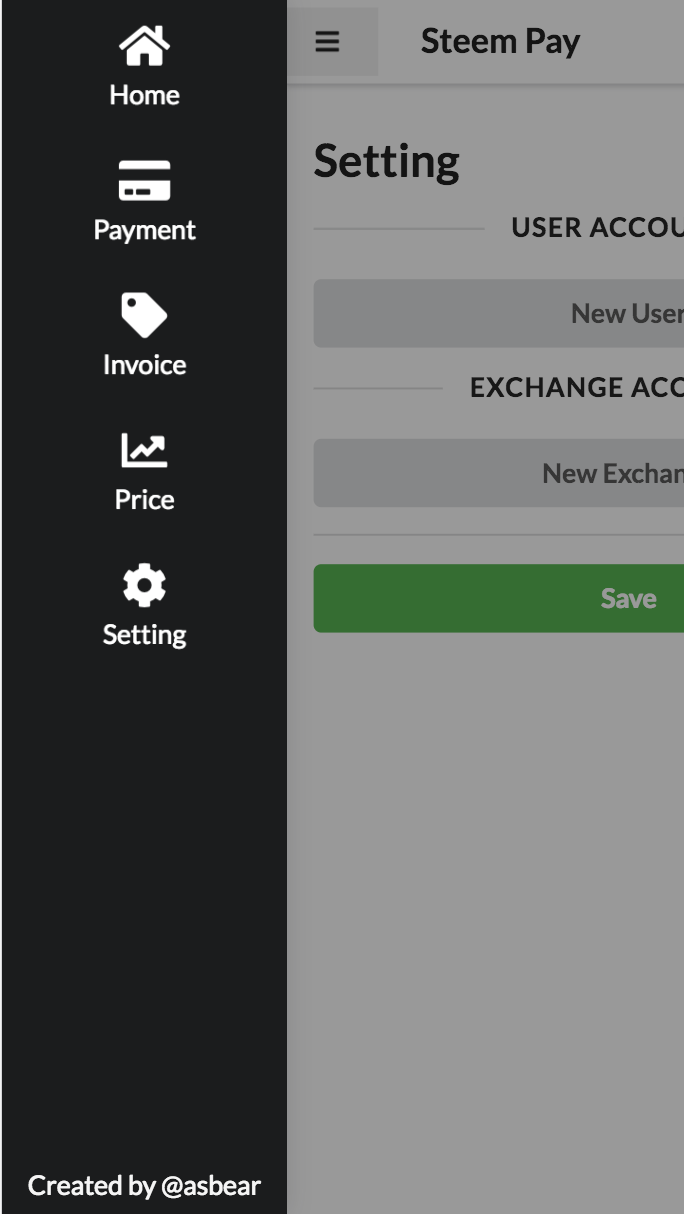Image resolution: width=684 pixels, height=1214 pixels.
Task: Click the Setting gear icon
Action: tap(144, 585)
